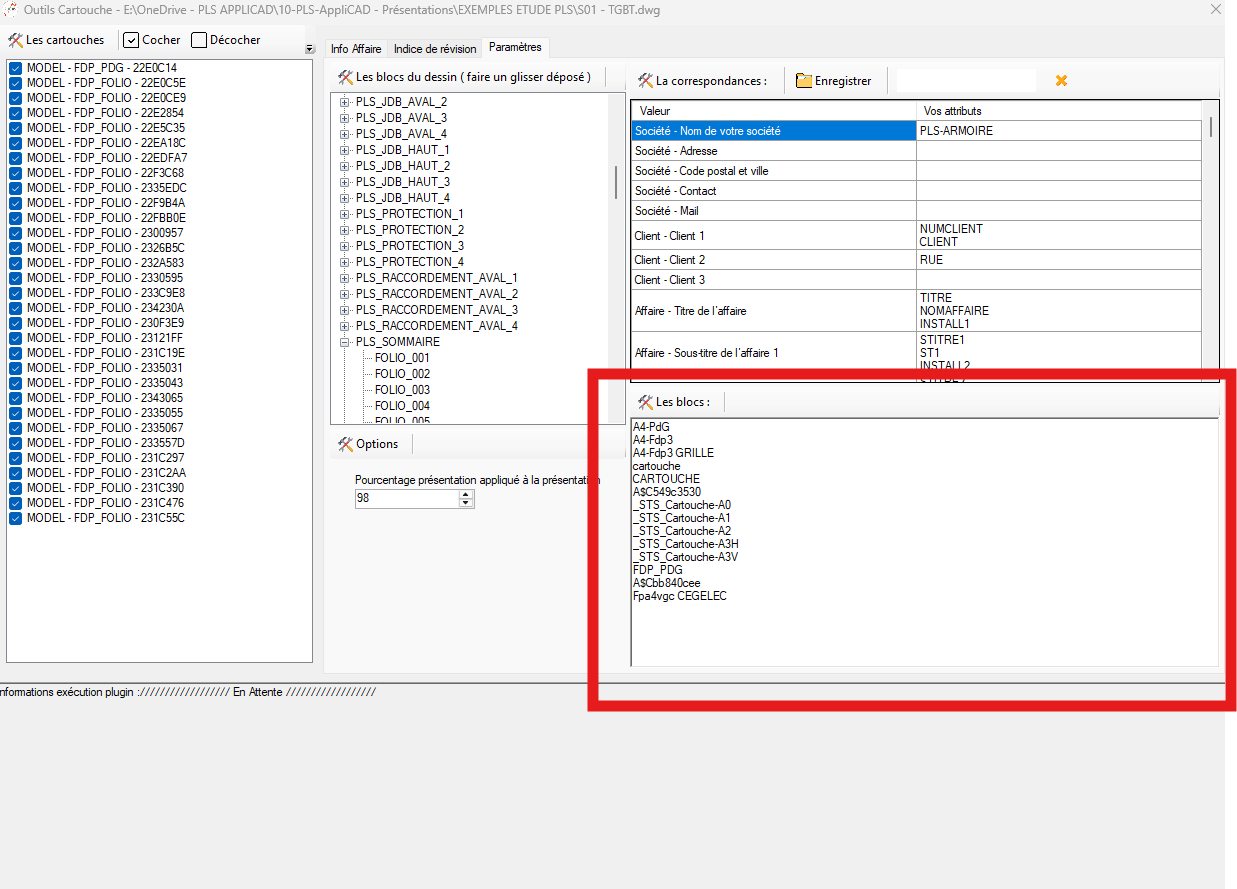Open the Info Affaire tab
This screenshot has height=889, width=1237.
[x=355, y=47]
